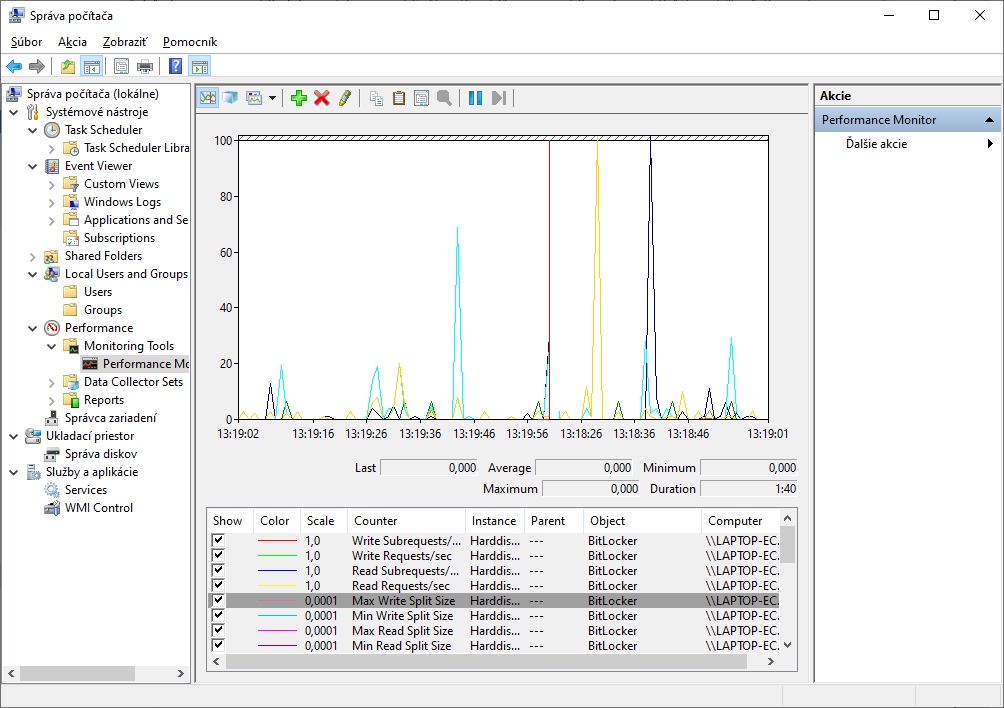Click the Highlight pencil icon
Image resolution: width=1004 pixels, height=708 pixels.
point(344,98)
